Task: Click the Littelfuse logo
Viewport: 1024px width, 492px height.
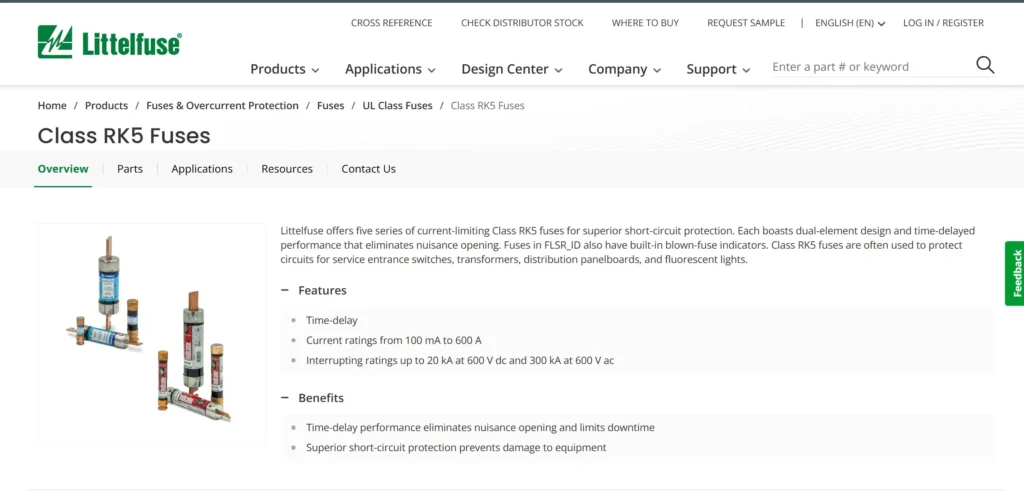Action: [x=110, y=42]
